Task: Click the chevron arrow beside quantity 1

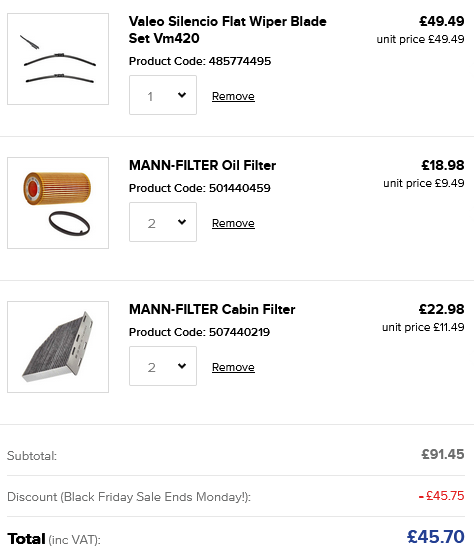Action: pyautogui.click(x=182, y=95)
